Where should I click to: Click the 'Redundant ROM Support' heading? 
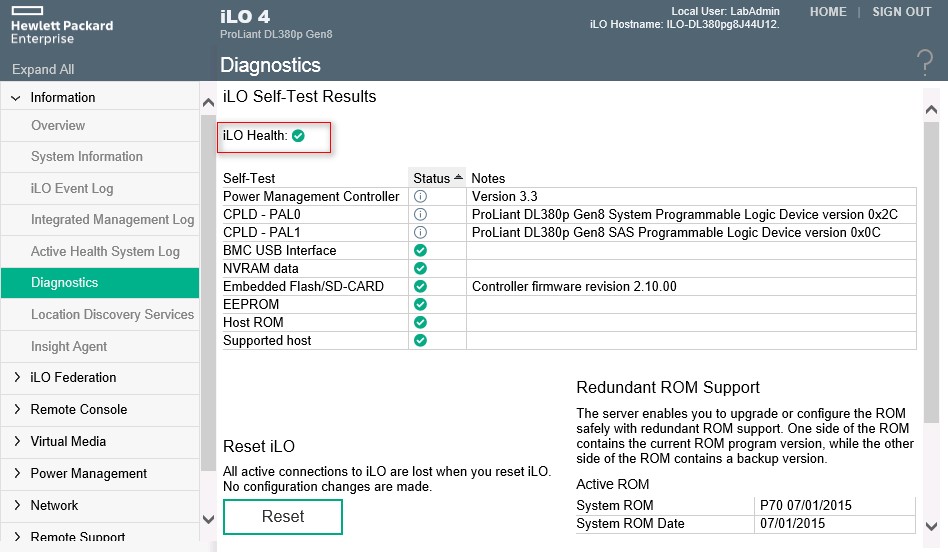tap(667, 388)
